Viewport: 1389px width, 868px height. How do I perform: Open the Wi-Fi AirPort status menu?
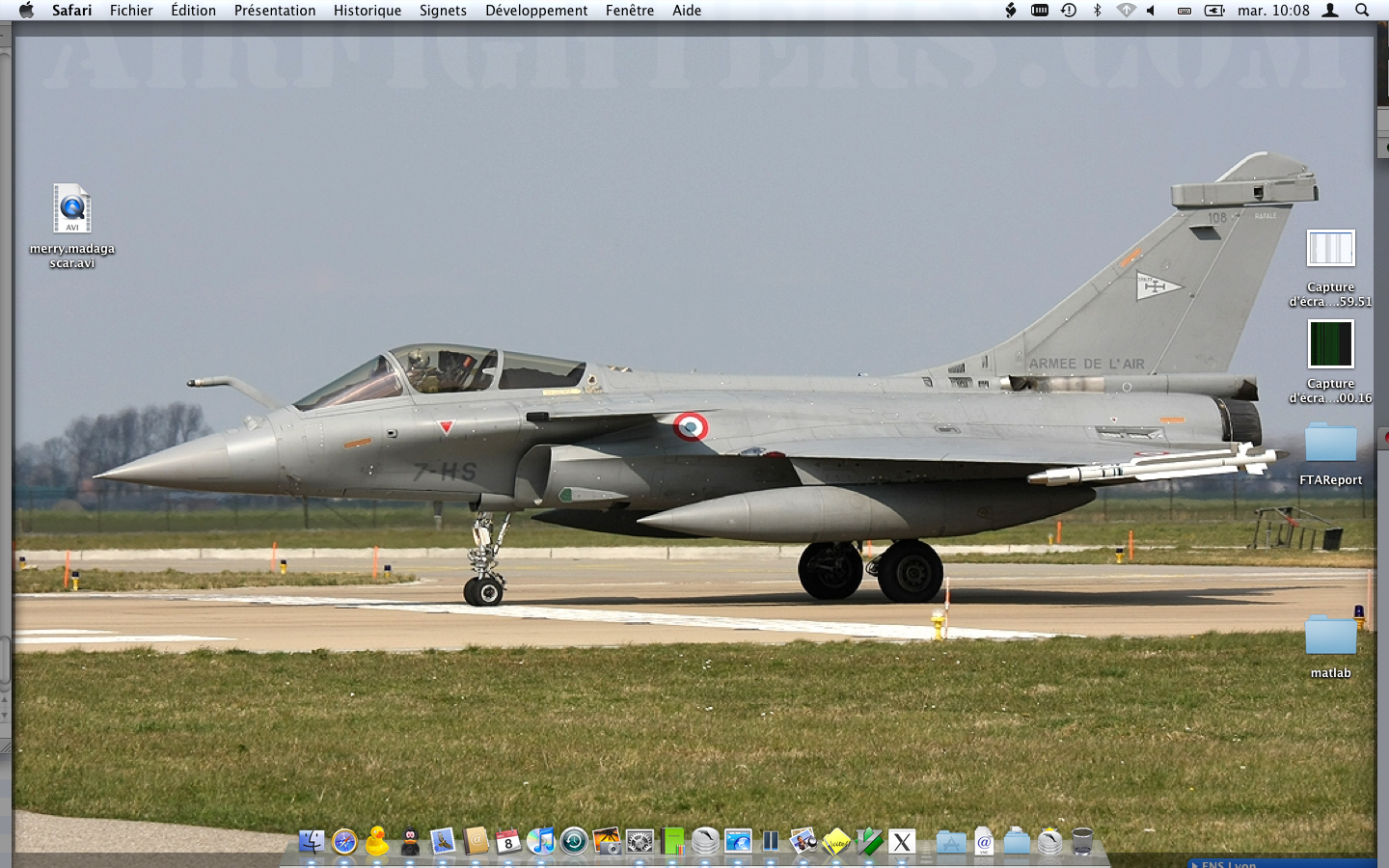1126,11
